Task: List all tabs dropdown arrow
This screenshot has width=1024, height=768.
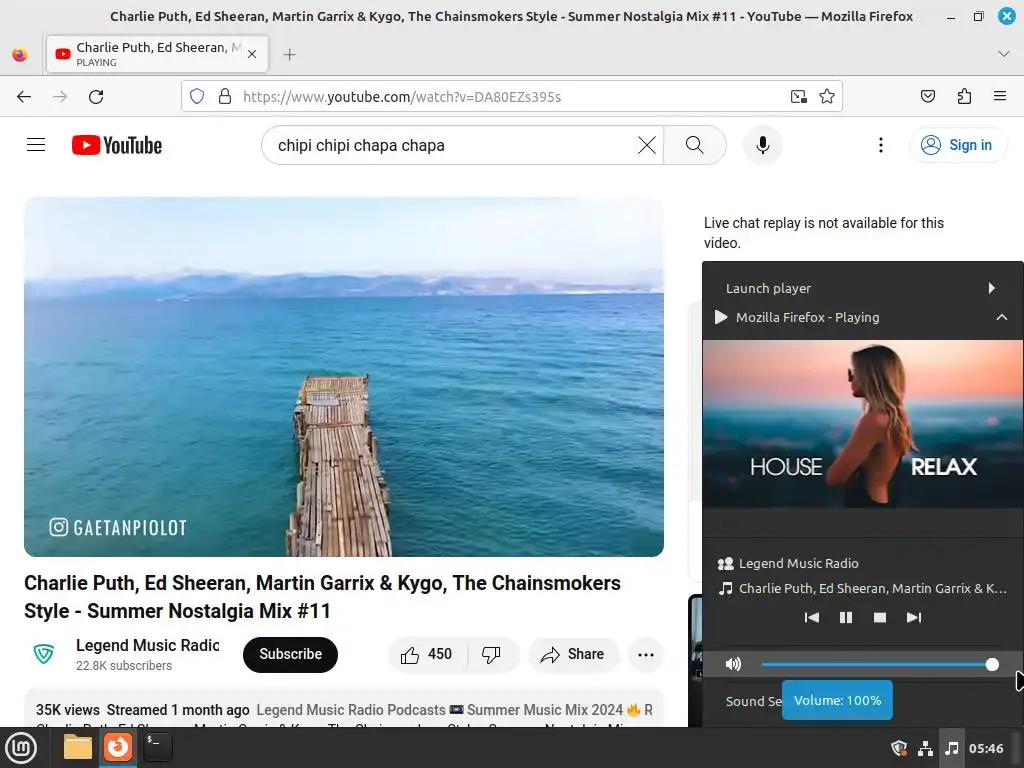Action: [x=1004, y=54]
